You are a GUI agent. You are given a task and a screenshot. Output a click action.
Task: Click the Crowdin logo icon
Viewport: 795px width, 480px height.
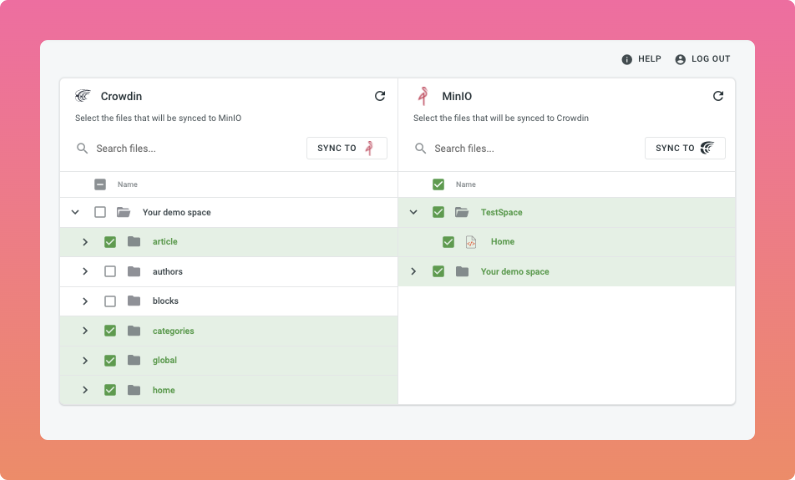83,96
